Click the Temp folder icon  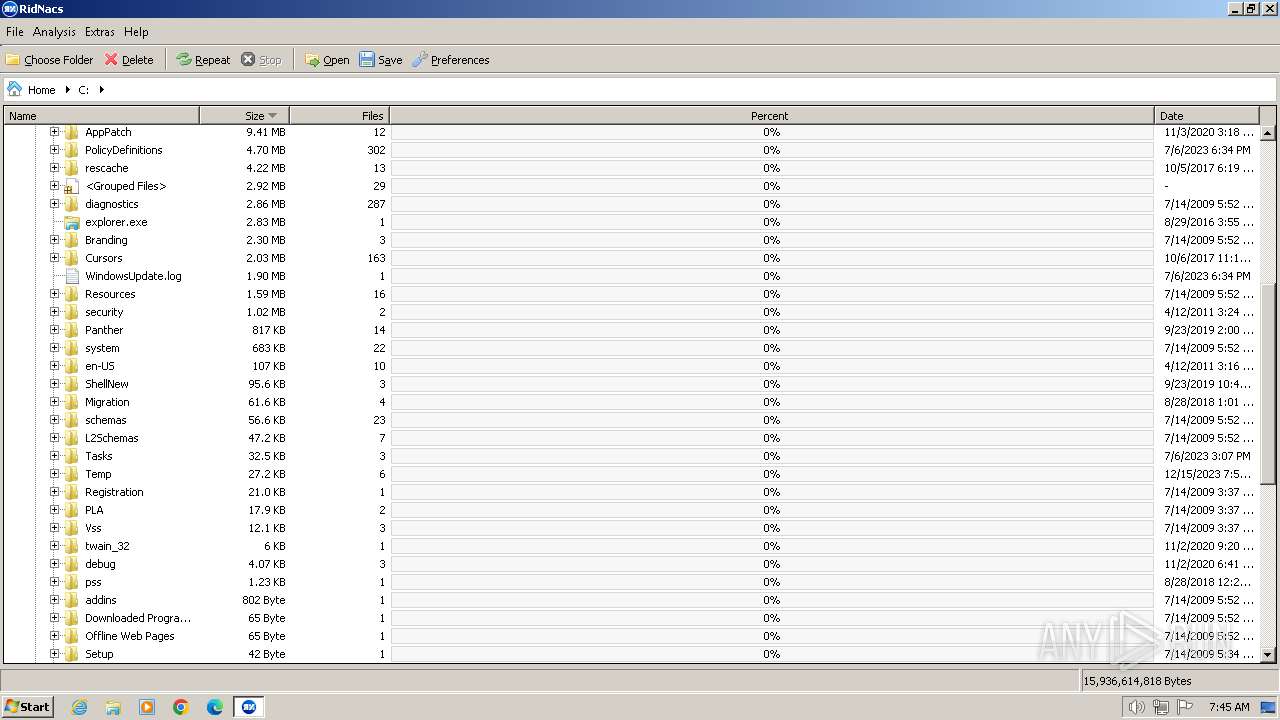[x=71, y=474]
